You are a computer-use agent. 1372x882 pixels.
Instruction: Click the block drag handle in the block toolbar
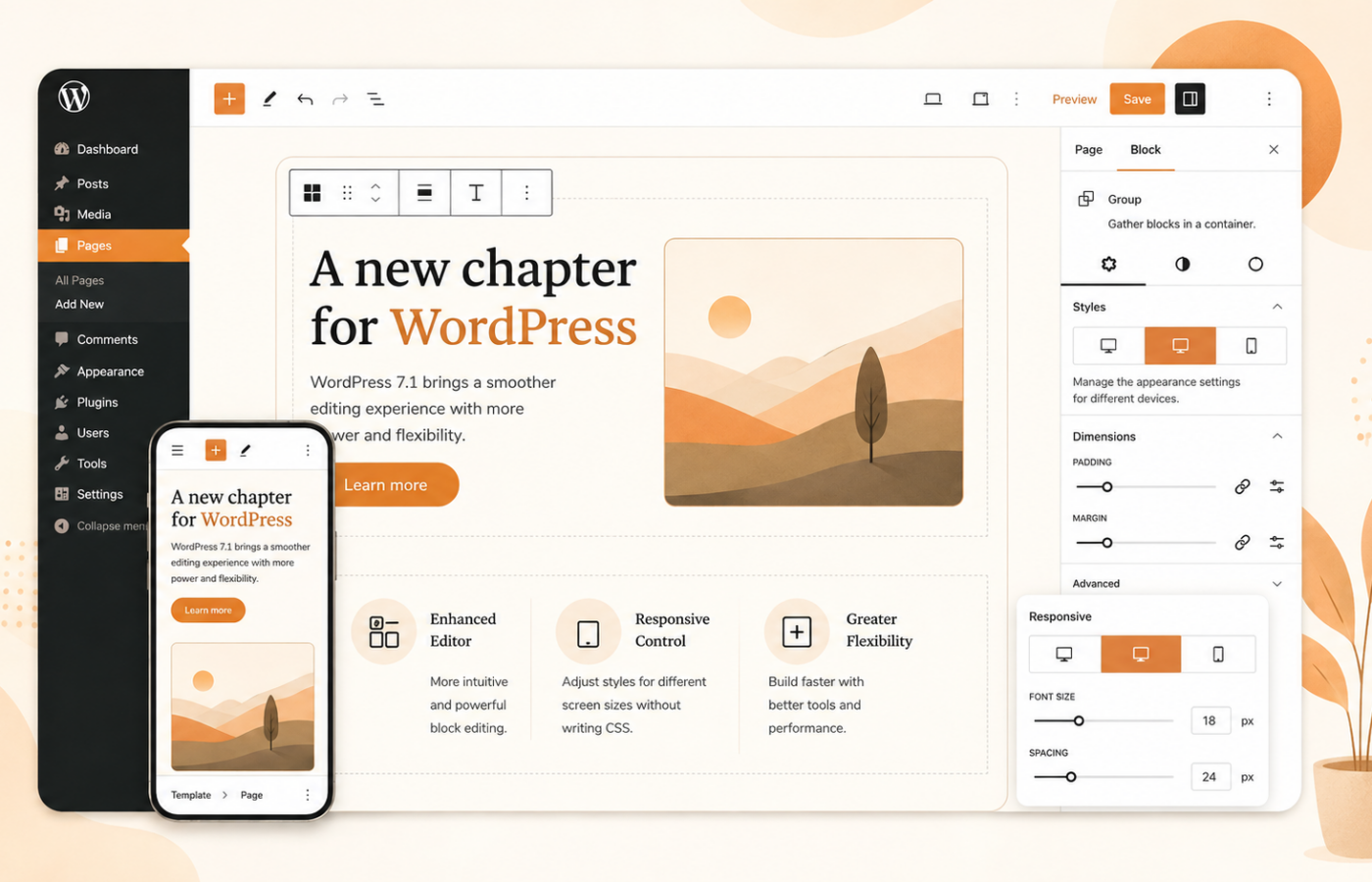347,193
